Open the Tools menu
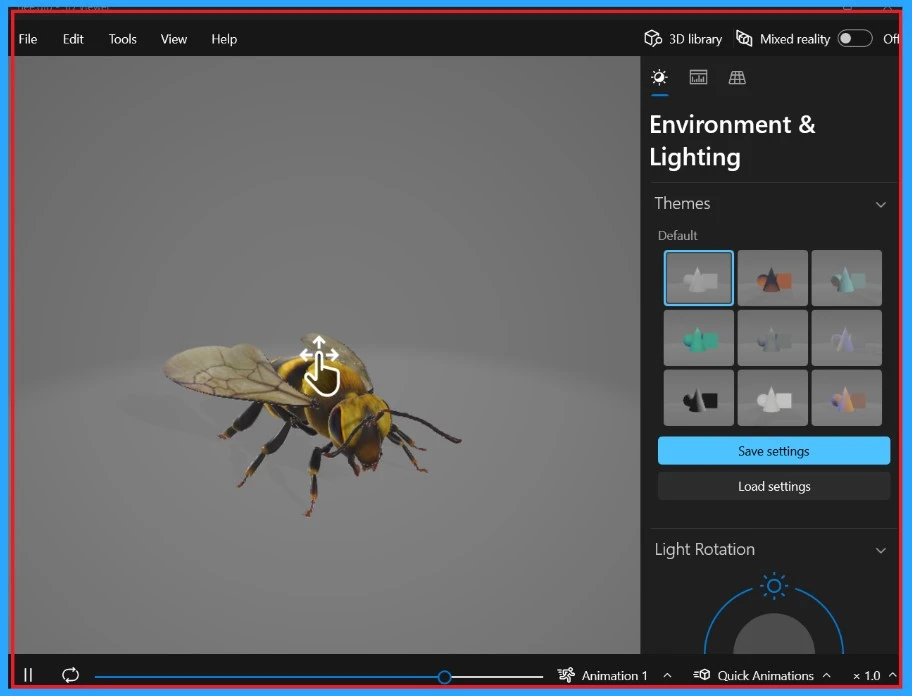 pyautogui.click(x=123, y=39)
